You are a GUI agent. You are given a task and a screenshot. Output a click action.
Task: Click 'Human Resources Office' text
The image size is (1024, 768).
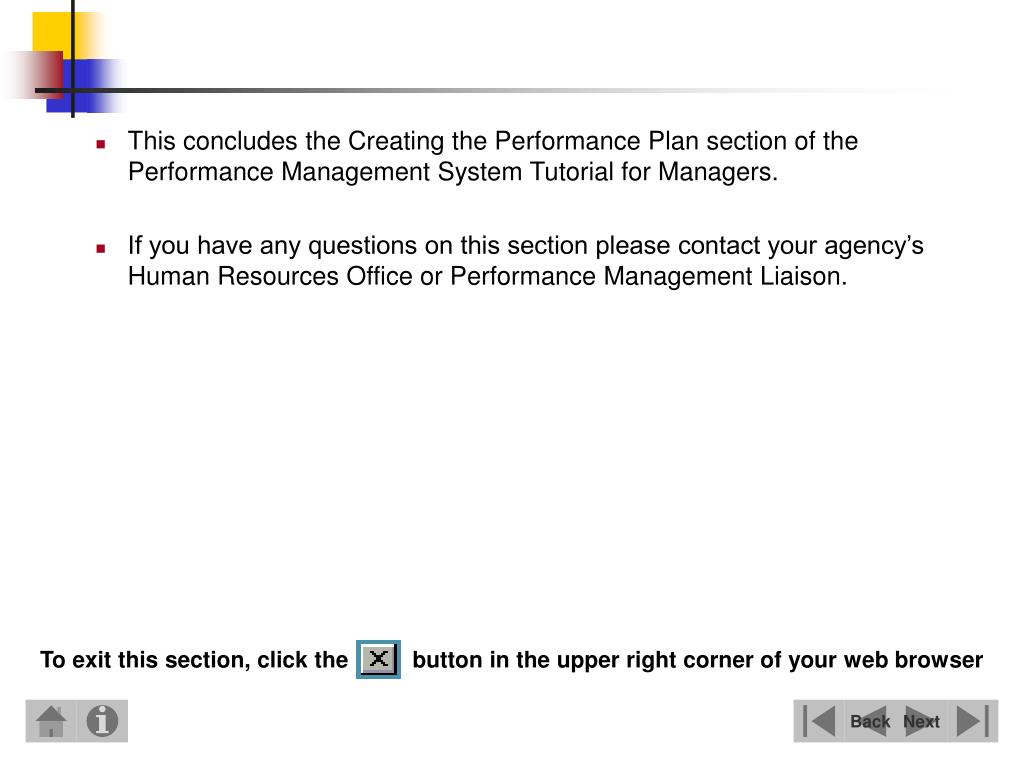[x=270, y=276]
